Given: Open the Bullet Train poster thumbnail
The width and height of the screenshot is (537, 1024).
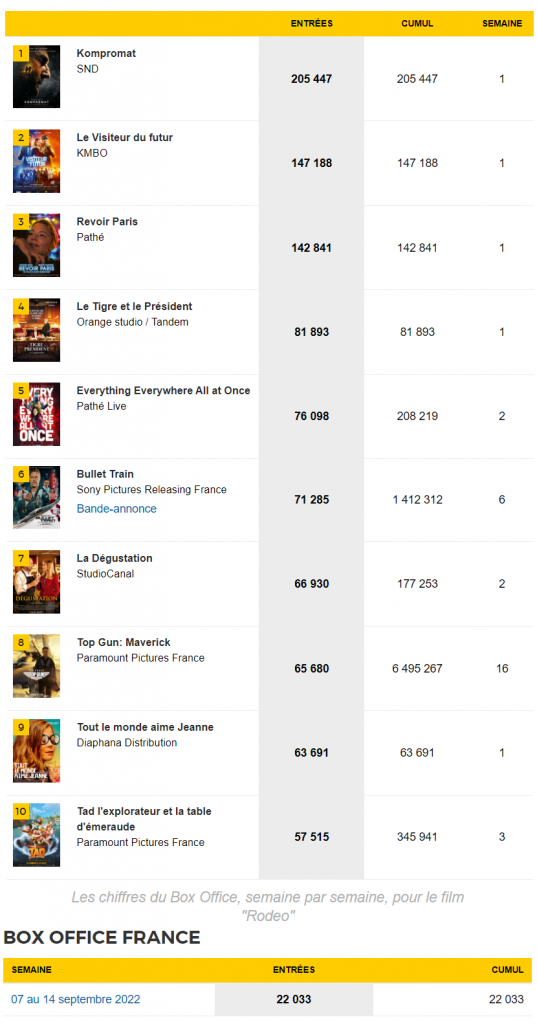Looking at the screenshot, I should coord(37,497).
